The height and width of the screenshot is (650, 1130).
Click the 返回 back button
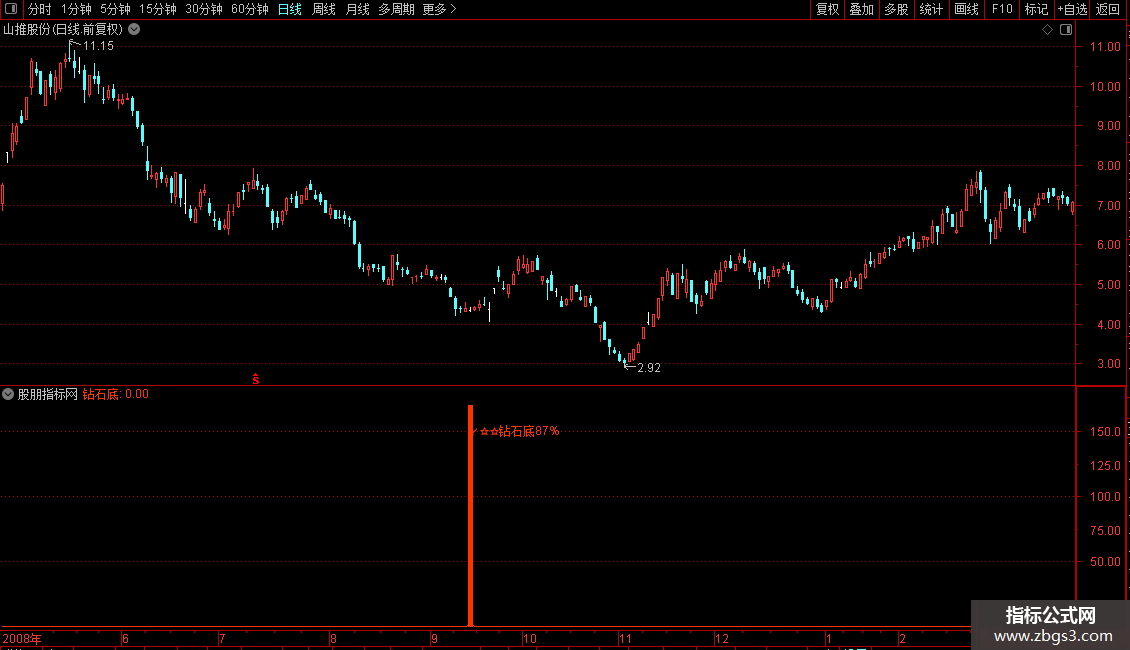pos(1108,9)
